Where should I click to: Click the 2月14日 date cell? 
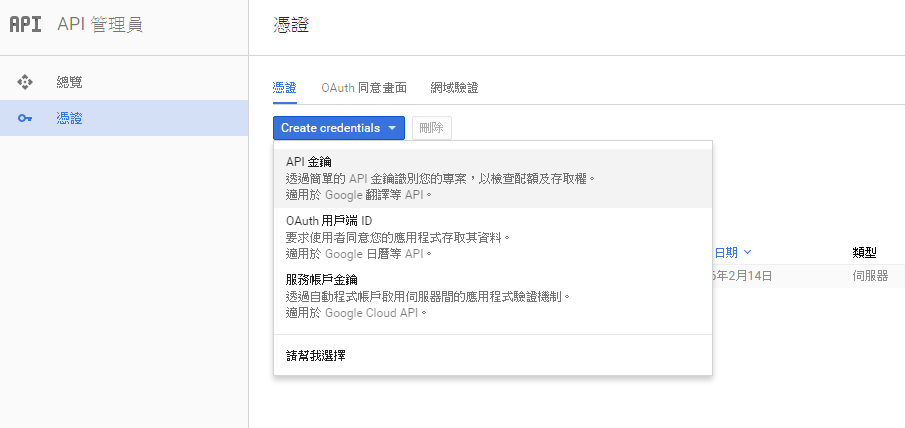pyautogui.click(x=743, y=276)
